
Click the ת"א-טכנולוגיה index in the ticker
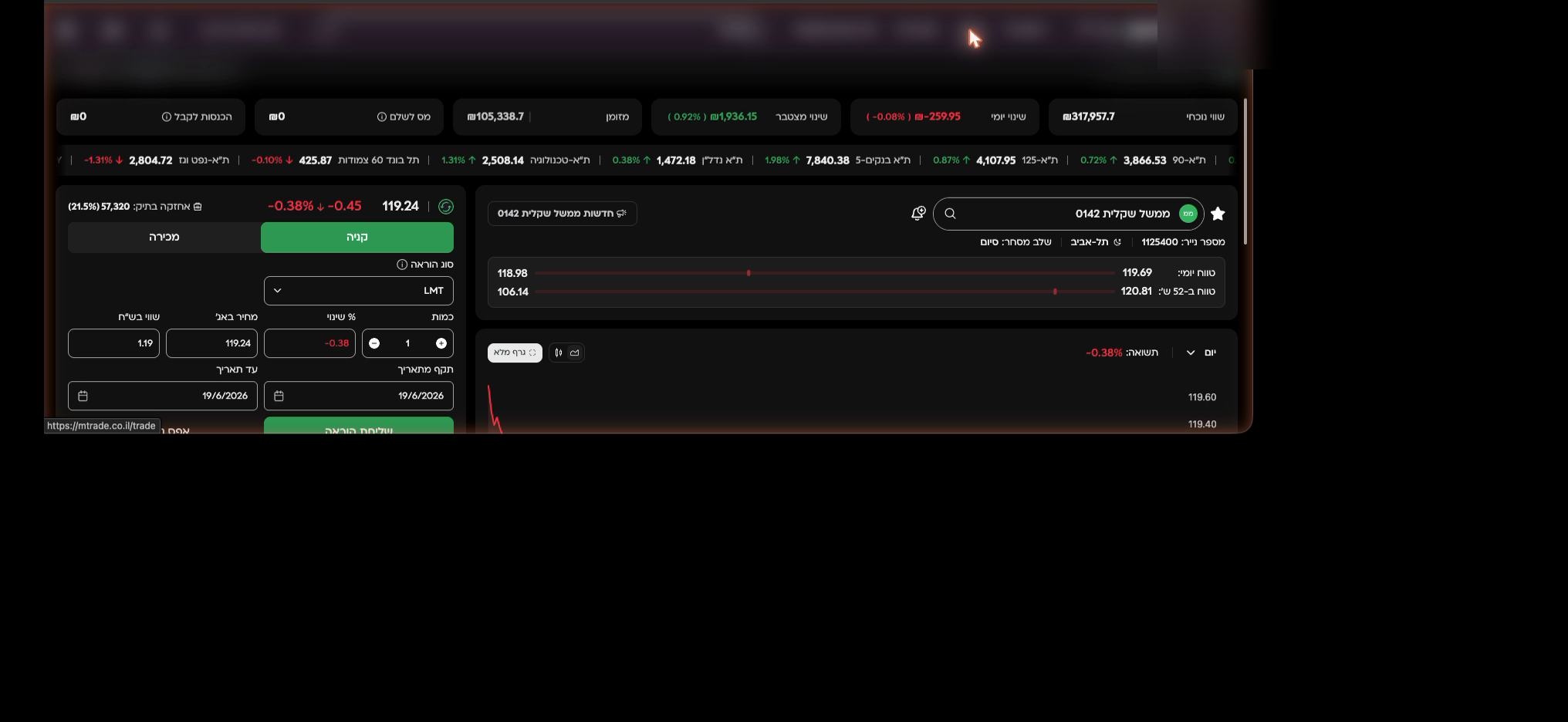tap(515, 160)
